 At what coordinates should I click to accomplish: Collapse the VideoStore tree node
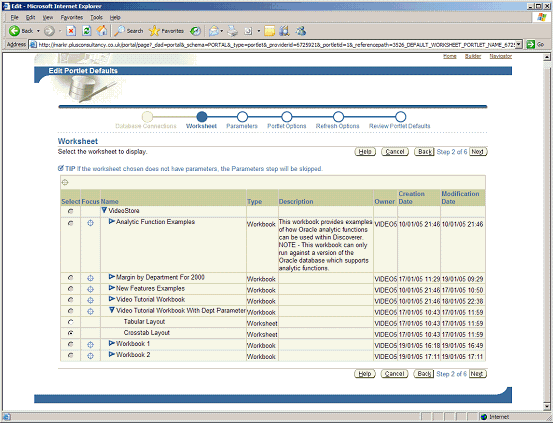104,210
